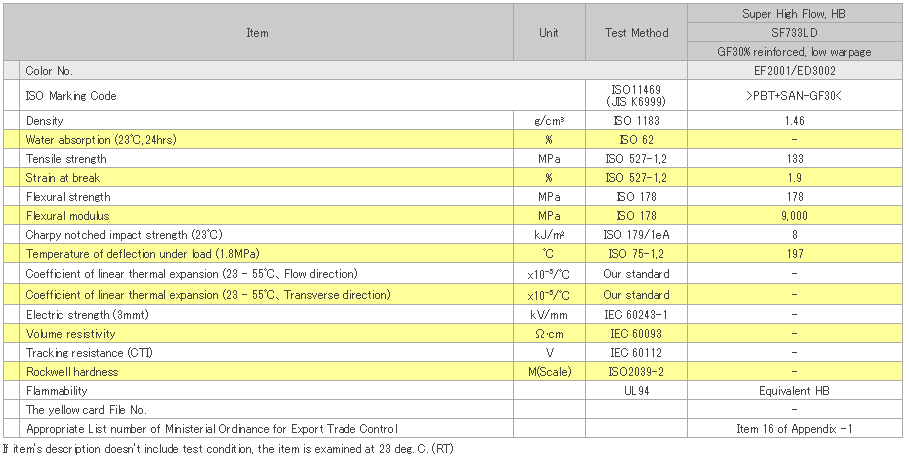Screen dimensions: 909x456
Task: Select the "Water absorption (23°C,24hrs)" row label
Action: click(101, 139)
